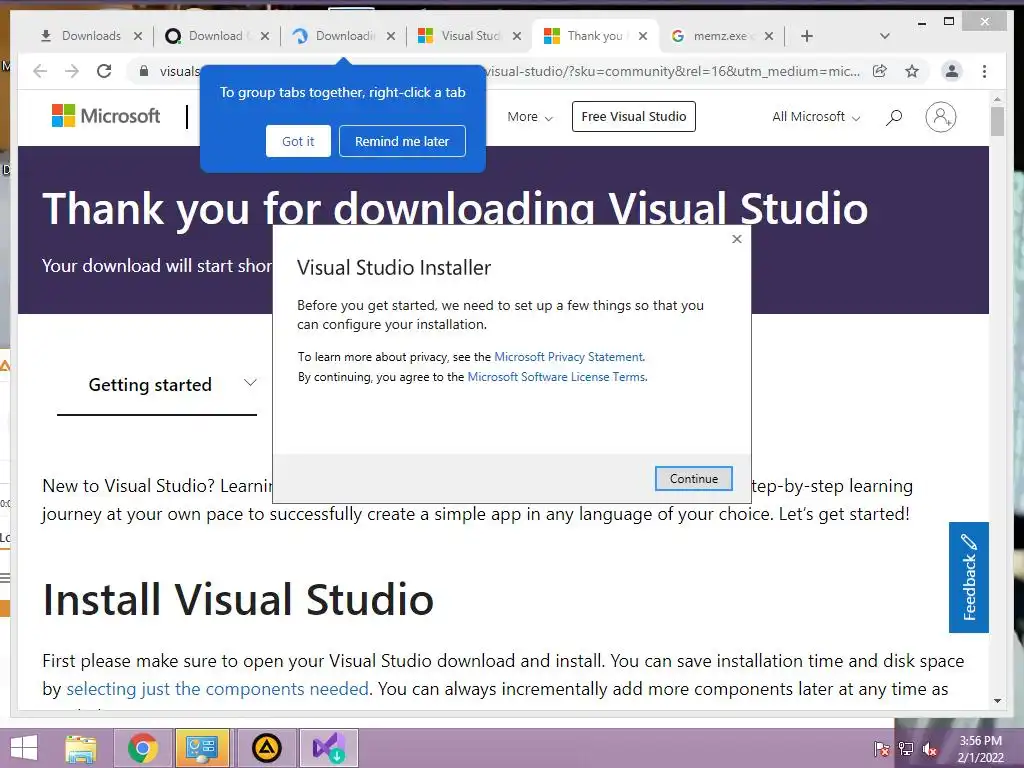Dismiss tab group tip with Got it
The image size is (1024, 768).
tap(298, 141)
